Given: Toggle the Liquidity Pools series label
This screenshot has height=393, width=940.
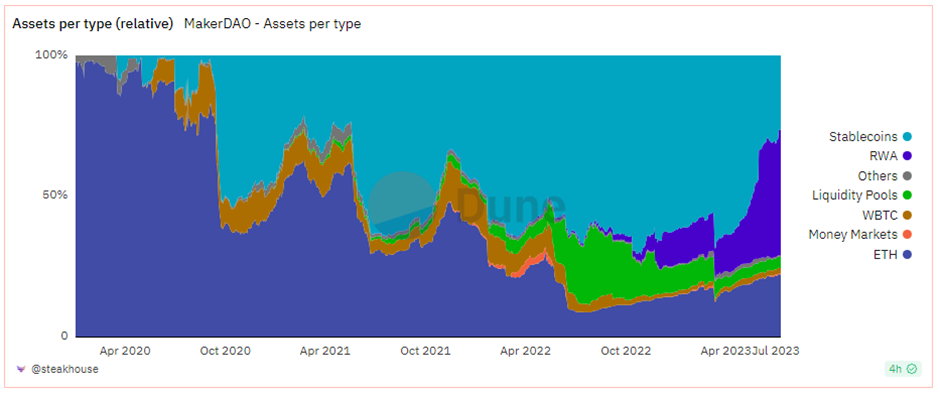Looking at the screenshot, I should click(x=855, y=195).
